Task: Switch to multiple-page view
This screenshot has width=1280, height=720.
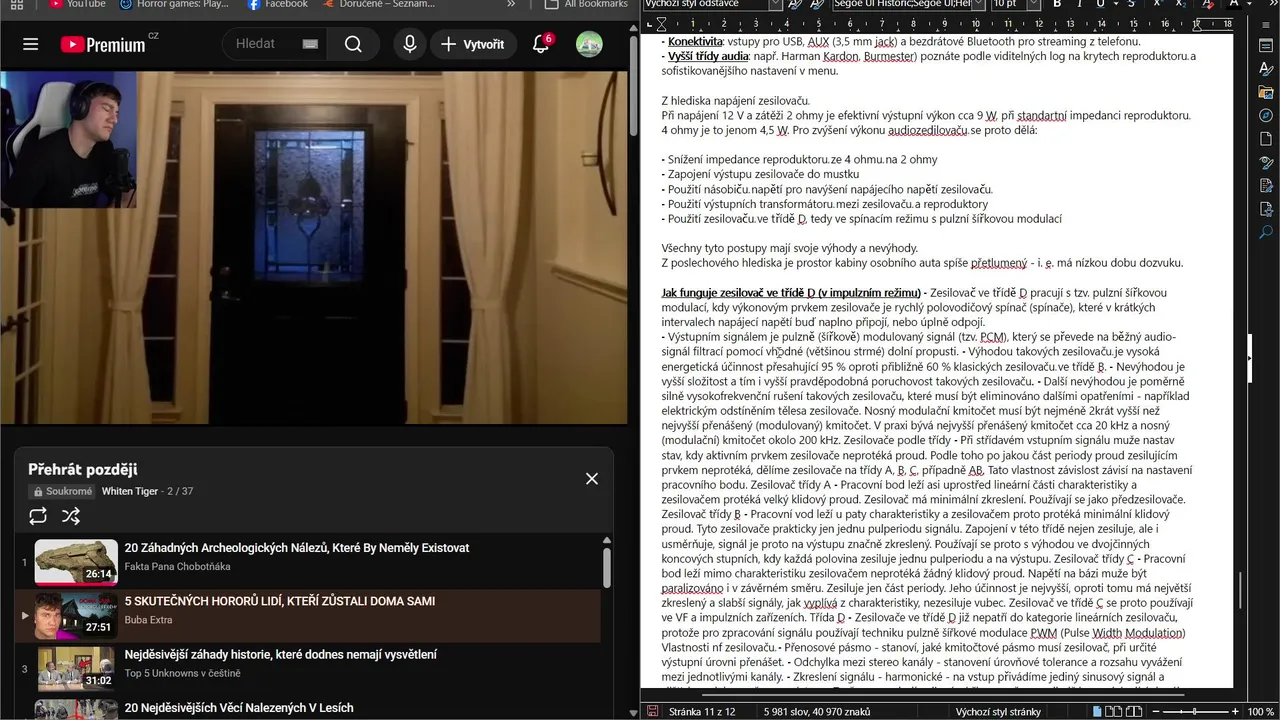Action: [x=1114, y=711]
